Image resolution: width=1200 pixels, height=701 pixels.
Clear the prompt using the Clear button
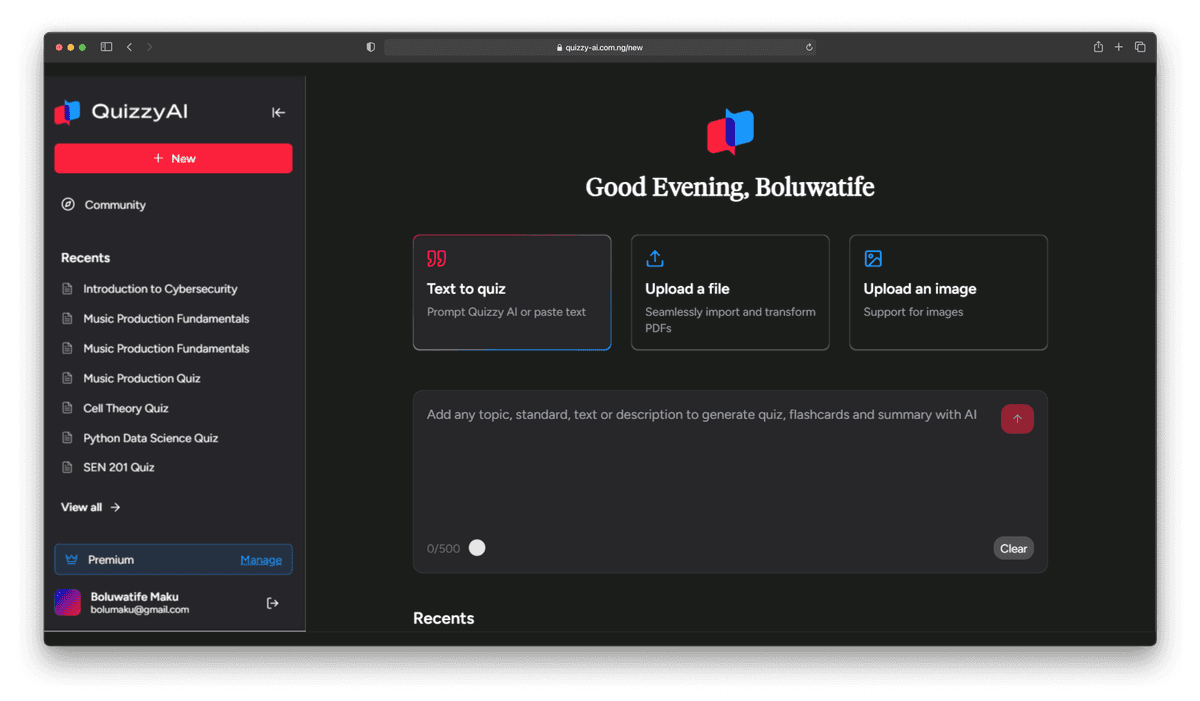tap(1013, 547)
